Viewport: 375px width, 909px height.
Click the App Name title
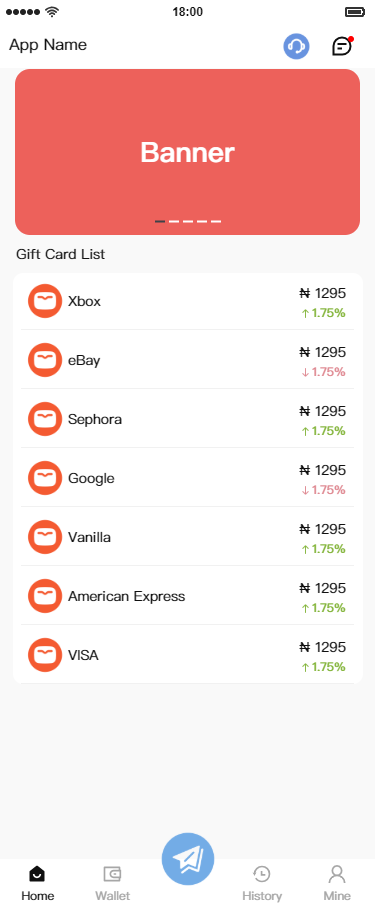pyautogui.click(x=48, y=45)
